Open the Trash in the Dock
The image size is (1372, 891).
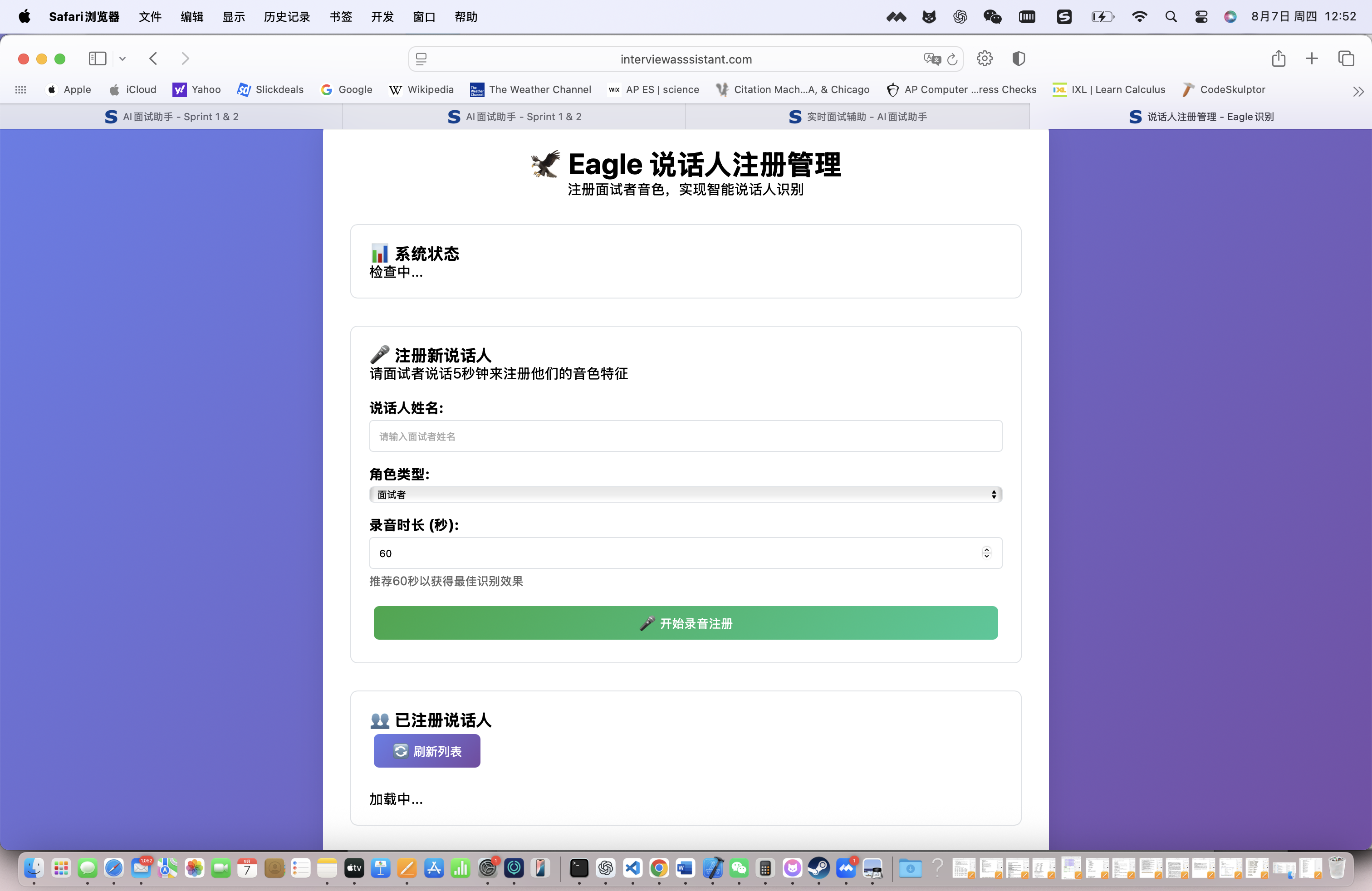coord(1337,868)
